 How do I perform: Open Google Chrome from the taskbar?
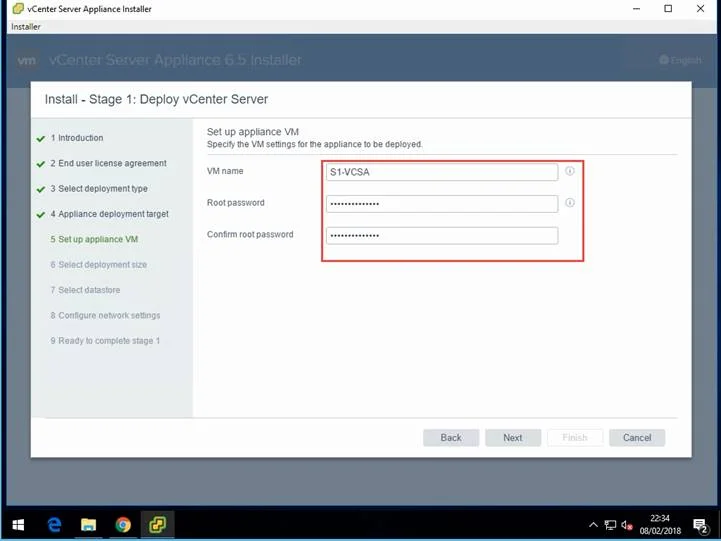pyautogui.click(x=123, y=524)
